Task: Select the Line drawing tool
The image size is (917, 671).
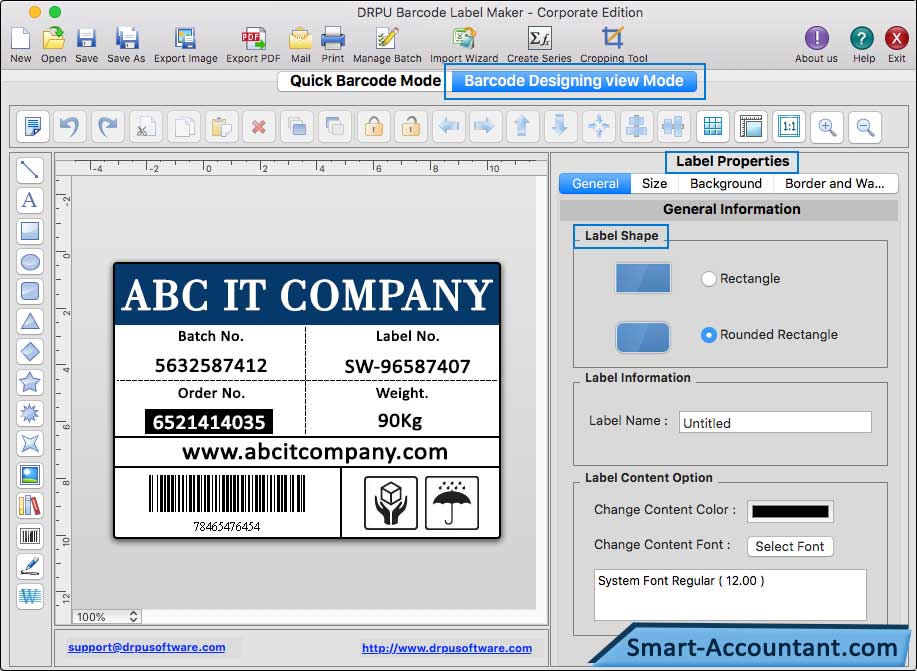Action: point(30,170)
